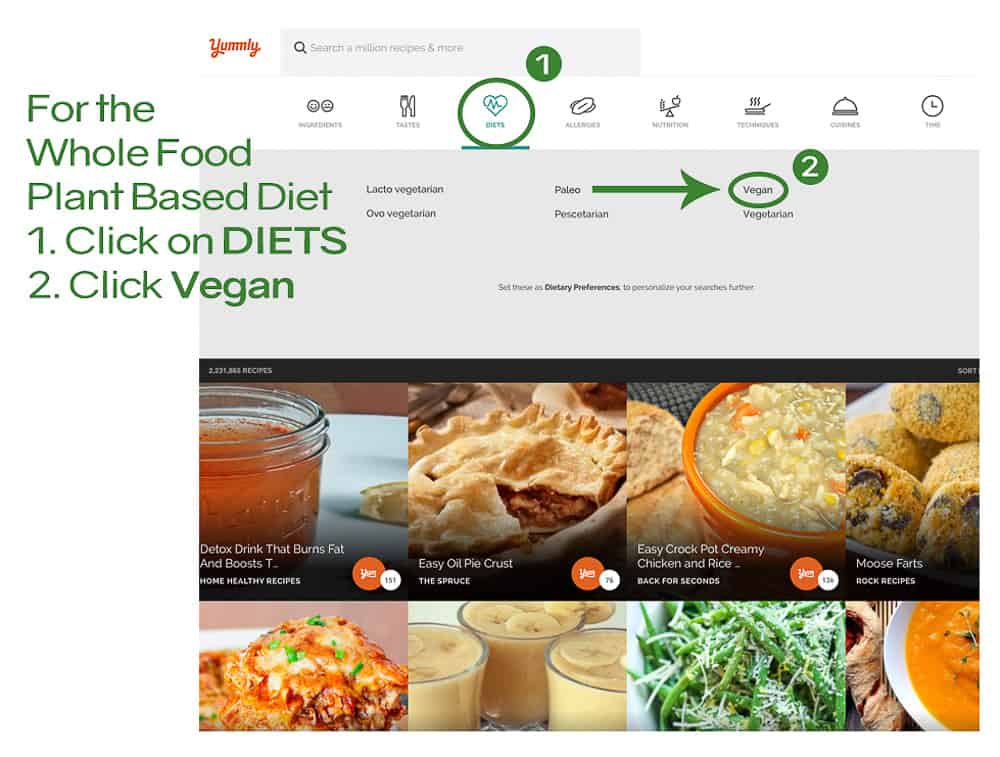
Task: Open the Time clock icon
Action: [932, 106]
